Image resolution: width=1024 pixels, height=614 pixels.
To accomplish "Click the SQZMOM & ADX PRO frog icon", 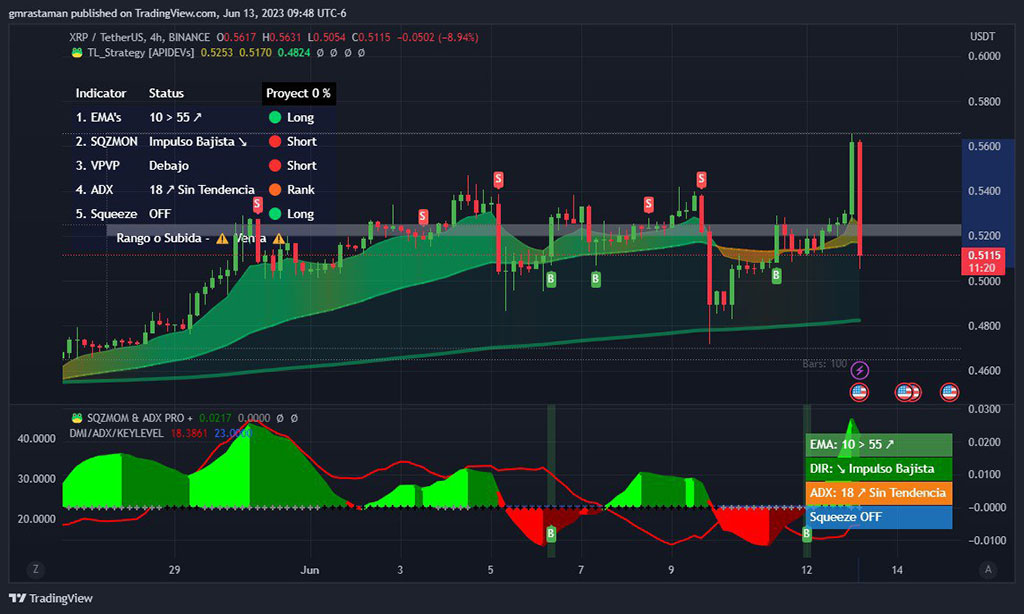I will pyautogui.click(x=77, y=417).
